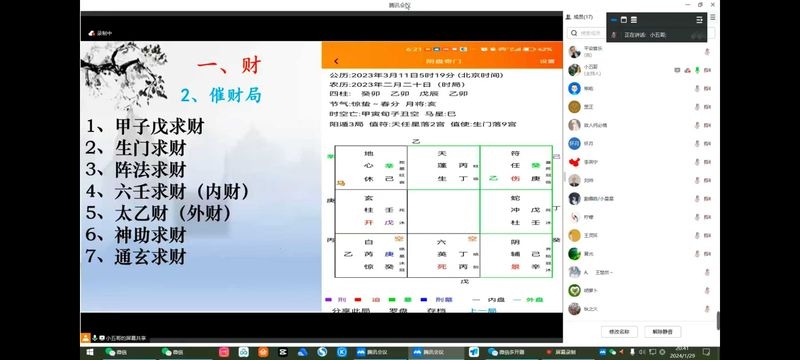Toggle mute for the first listed participant
Image resolution: width=800 pixels, height=360 pixels.
tap(707, 52)
